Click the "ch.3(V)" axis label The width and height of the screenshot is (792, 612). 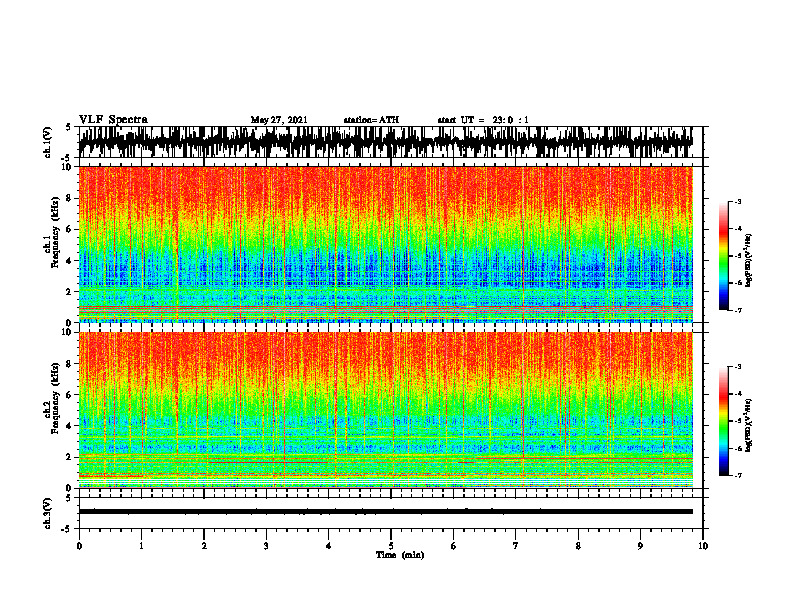pos(48,514)
